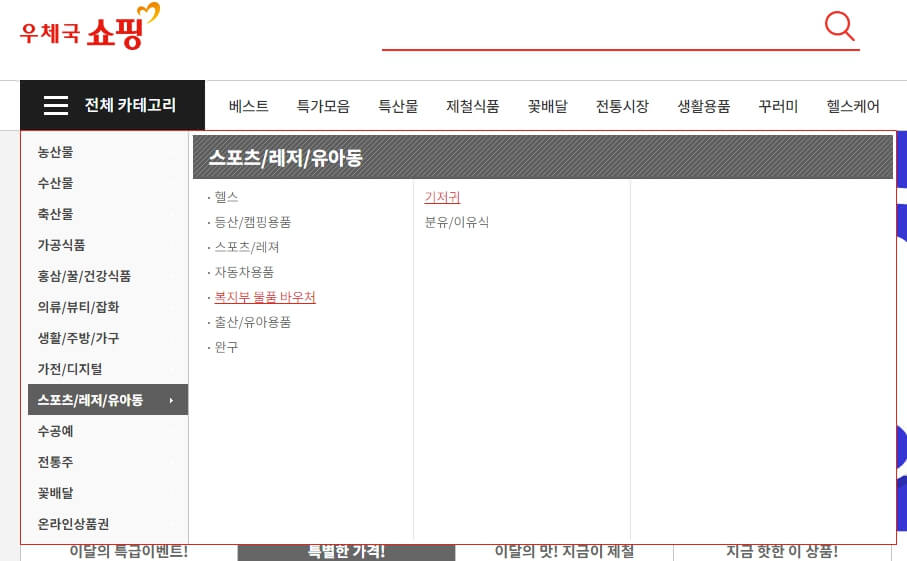This screenshot has width=907, height=561.
Task: Open 이달의 맛! 지금이 제철 tab
Action: (x=565, y=552)
